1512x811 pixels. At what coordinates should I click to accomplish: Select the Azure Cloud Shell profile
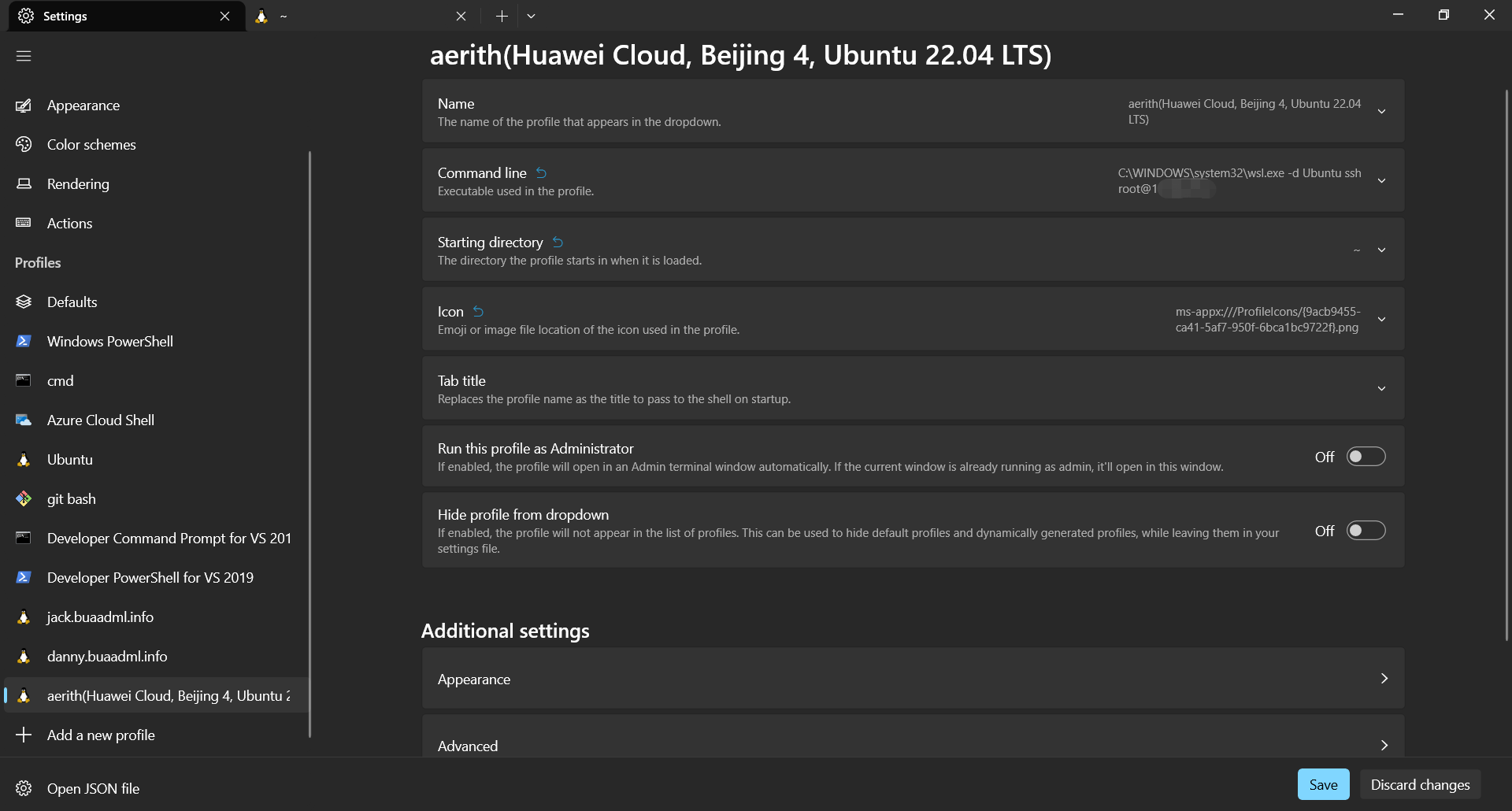(156, 420)
